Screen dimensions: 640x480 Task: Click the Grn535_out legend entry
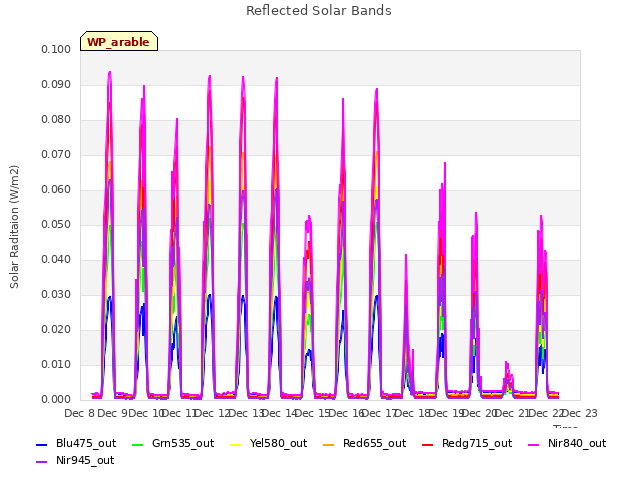(173, 443)
